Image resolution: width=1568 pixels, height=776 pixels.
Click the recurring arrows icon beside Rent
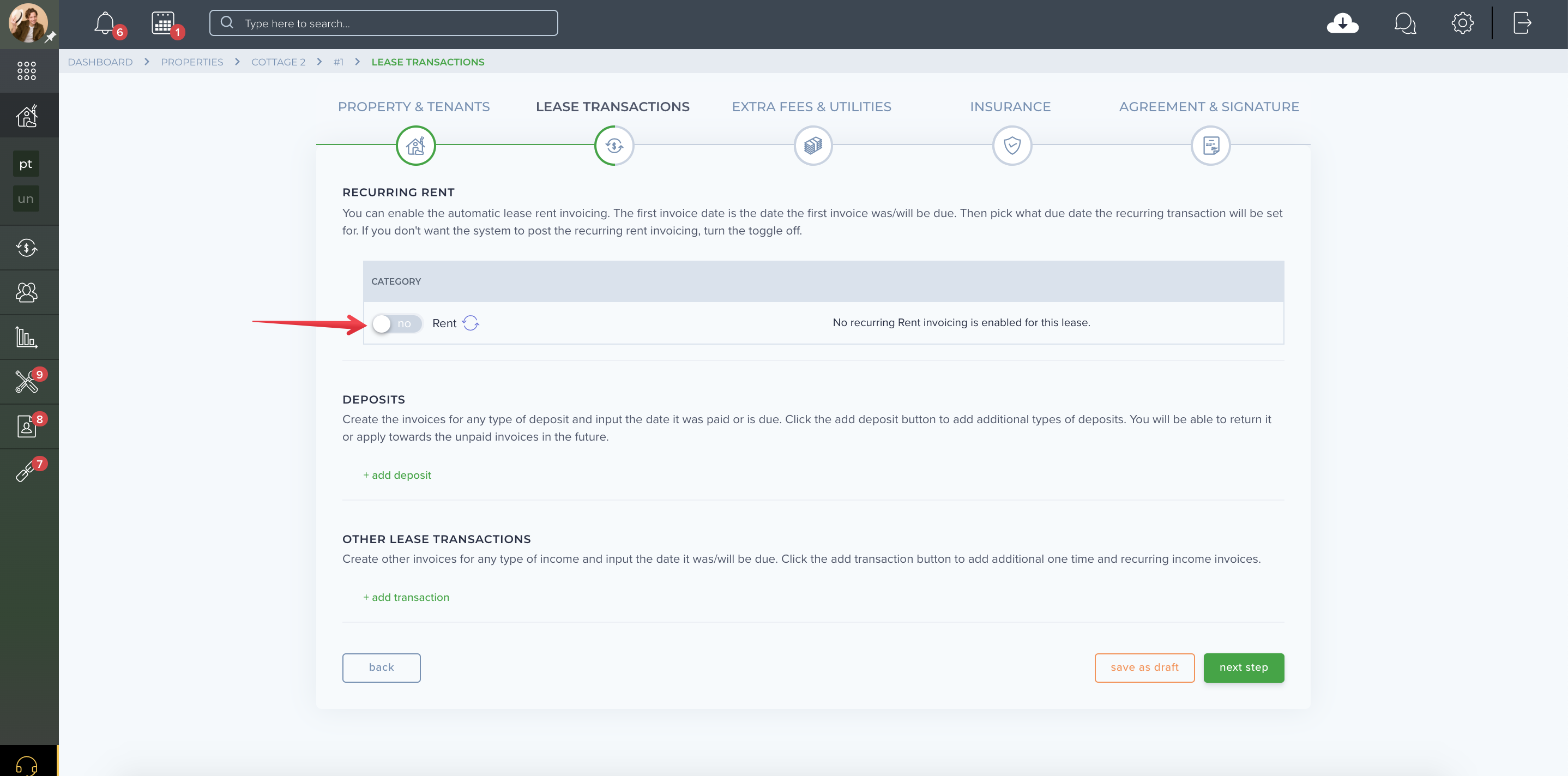(x=471, y=323)
